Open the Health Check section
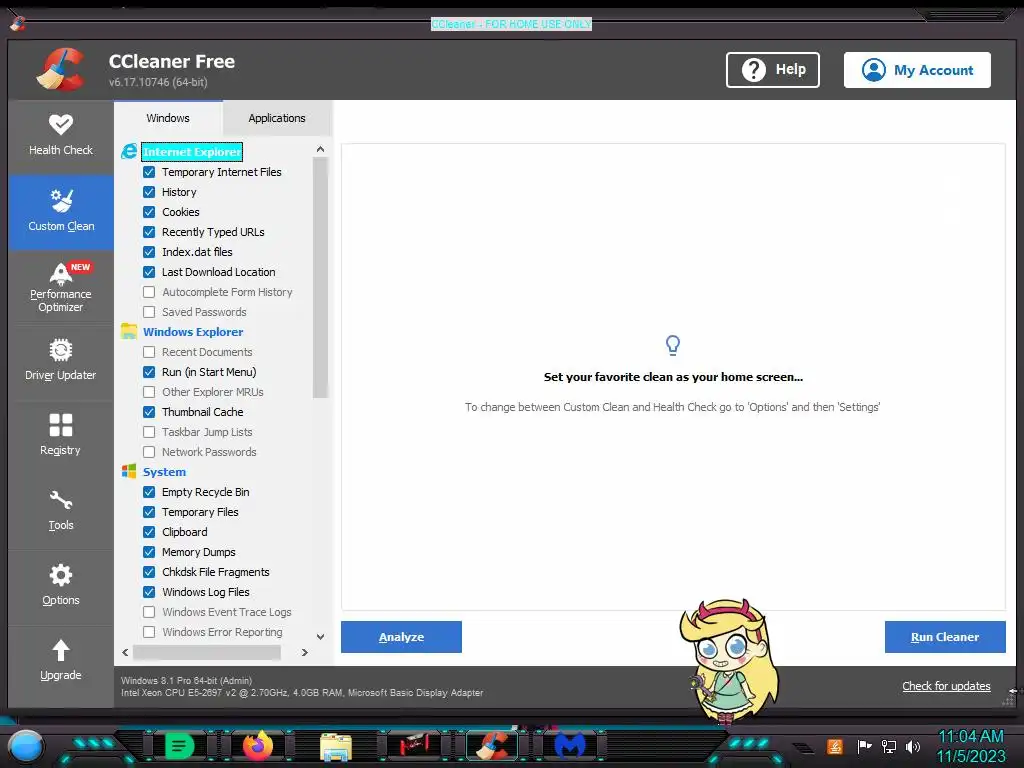 [x=61, y=136]
